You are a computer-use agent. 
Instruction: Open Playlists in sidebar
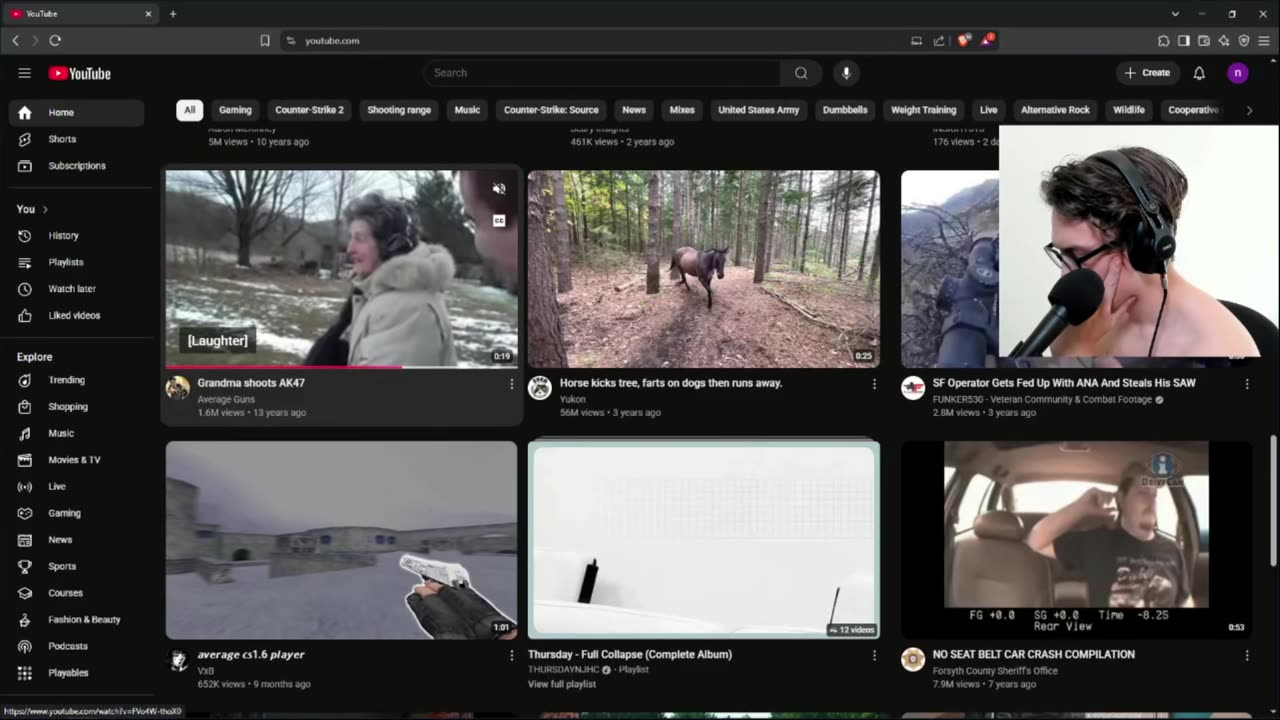pyautogui.click(x=76, y=262)
